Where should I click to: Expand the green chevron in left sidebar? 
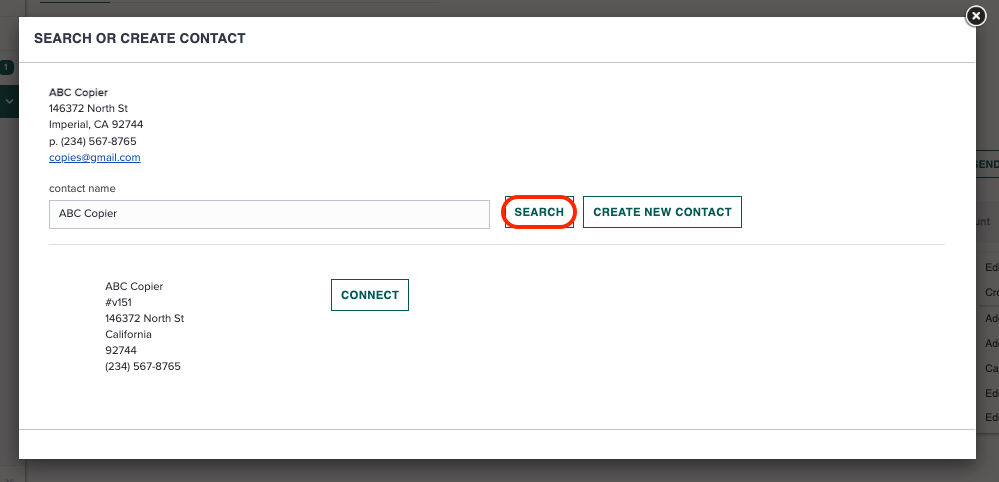click(9, 101)
